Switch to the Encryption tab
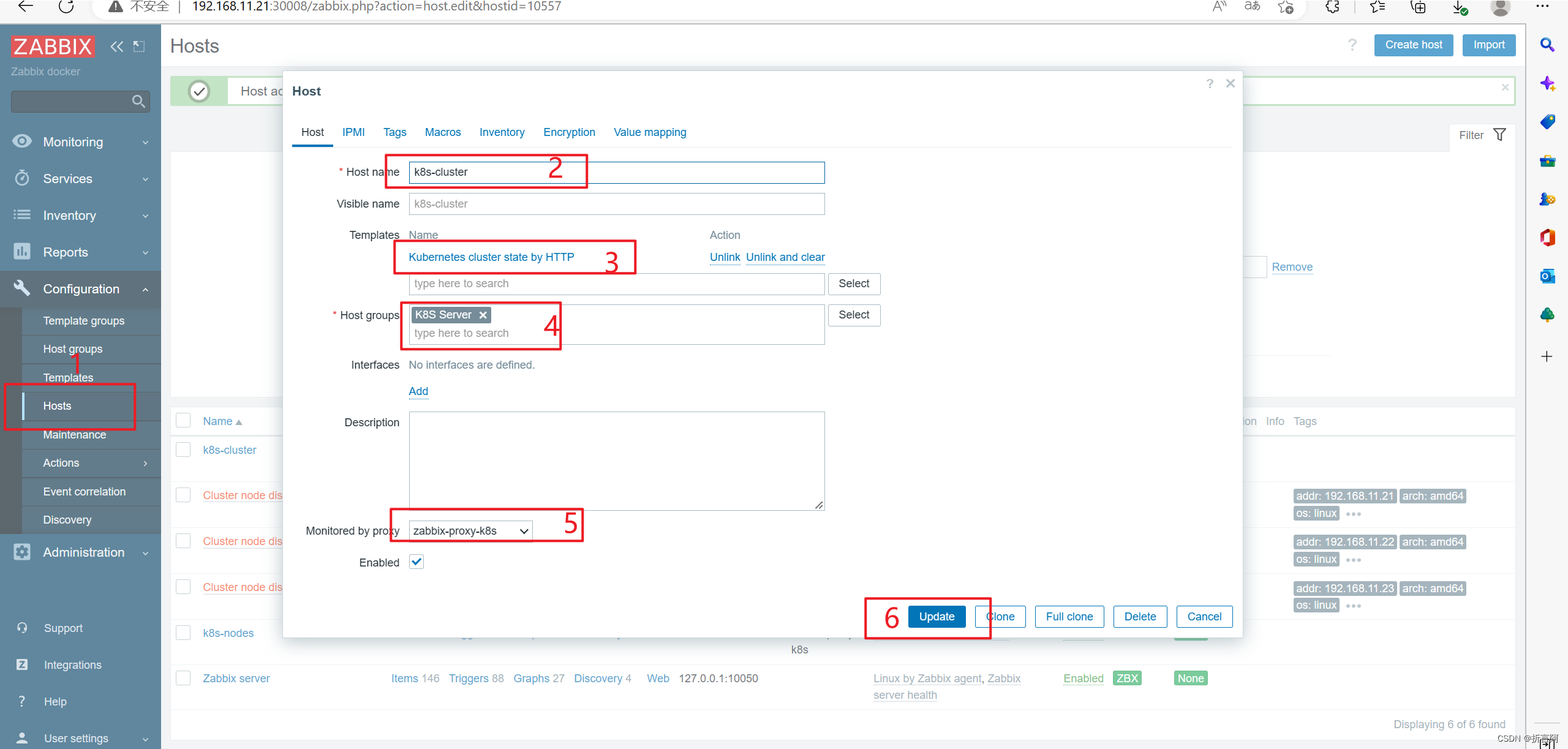 (569, 132)
